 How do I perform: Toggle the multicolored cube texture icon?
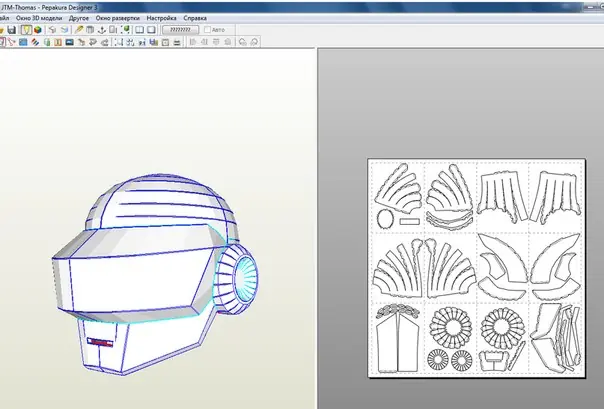coord(37,30)
